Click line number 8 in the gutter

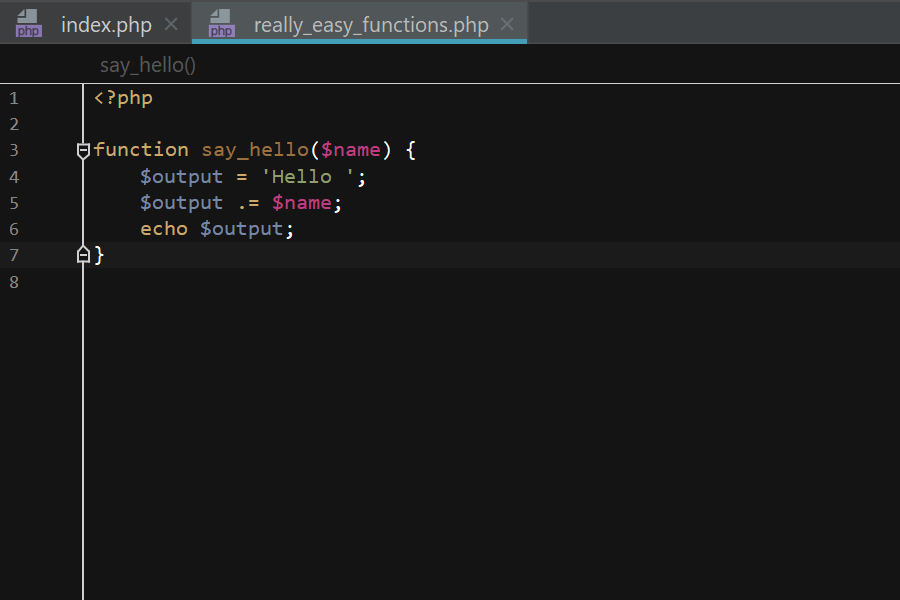coord(14,282)
